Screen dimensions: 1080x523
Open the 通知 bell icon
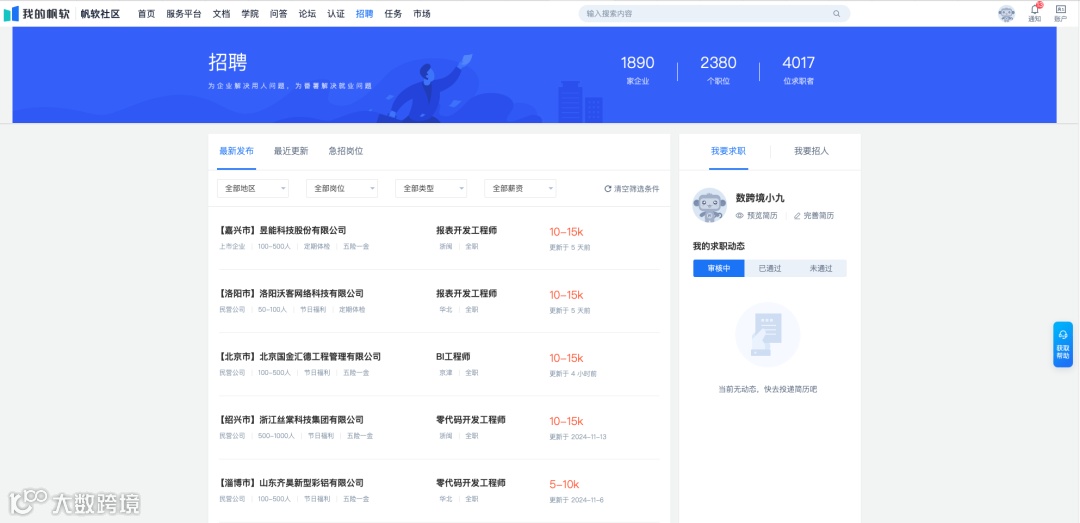(x=1035, y=10)
